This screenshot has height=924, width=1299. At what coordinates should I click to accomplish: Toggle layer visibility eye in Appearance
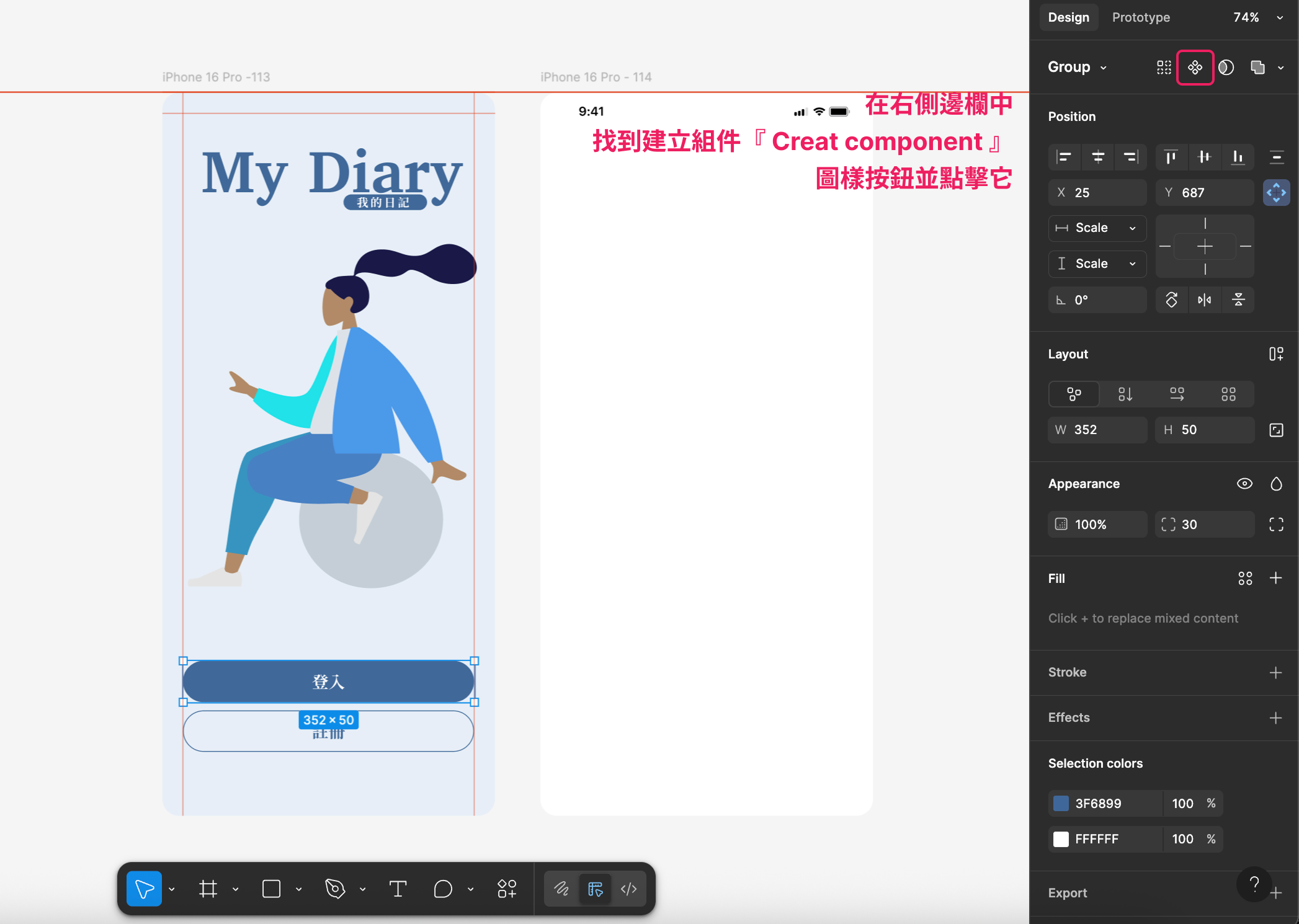point(1244,484)
